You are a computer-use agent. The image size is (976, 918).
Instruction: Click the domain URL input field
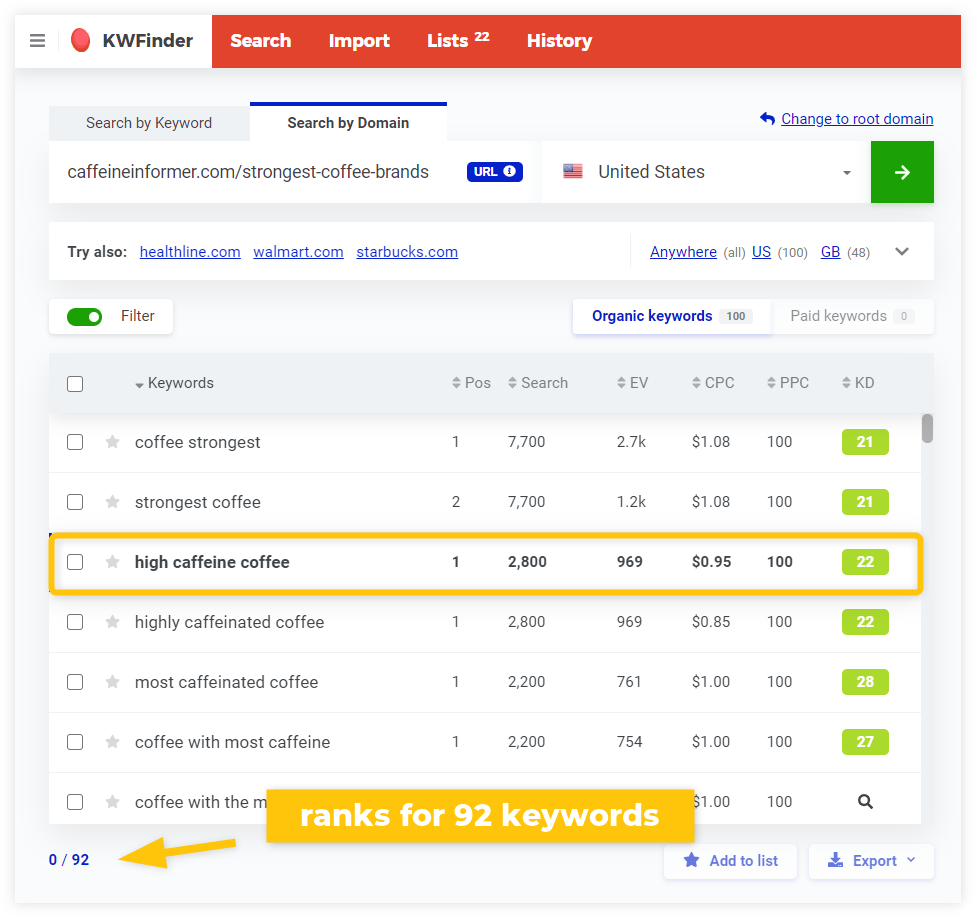pyautogui.click(x=250, y=172)
